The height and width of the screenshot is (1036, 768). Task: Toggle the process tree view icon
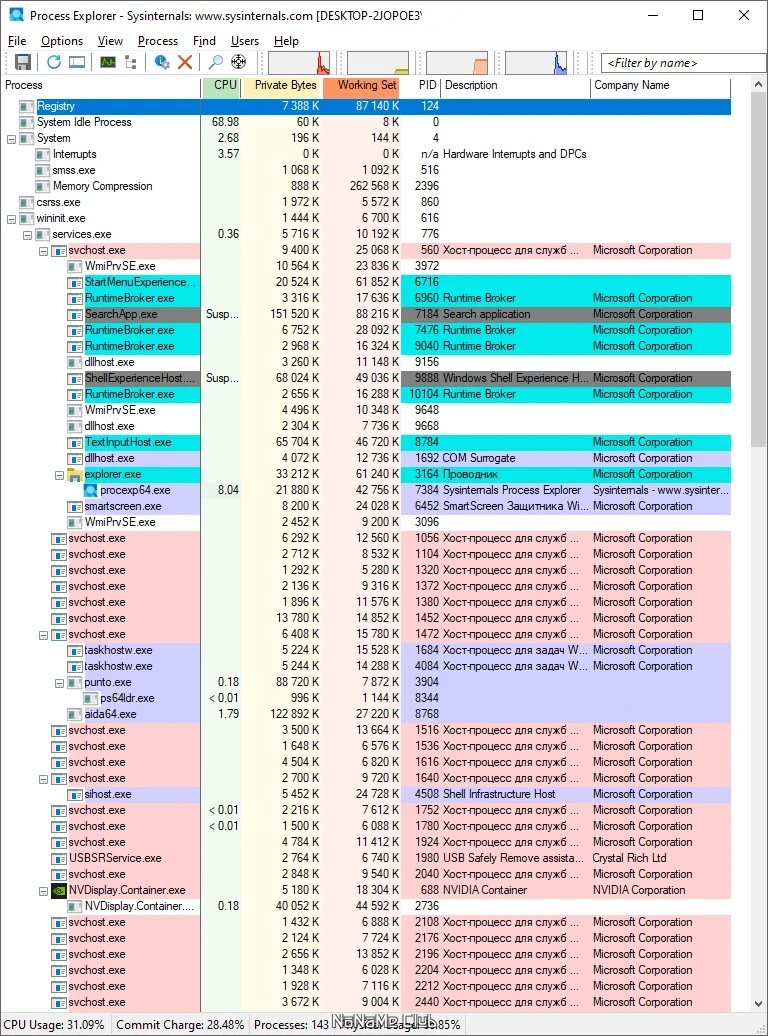130,62
